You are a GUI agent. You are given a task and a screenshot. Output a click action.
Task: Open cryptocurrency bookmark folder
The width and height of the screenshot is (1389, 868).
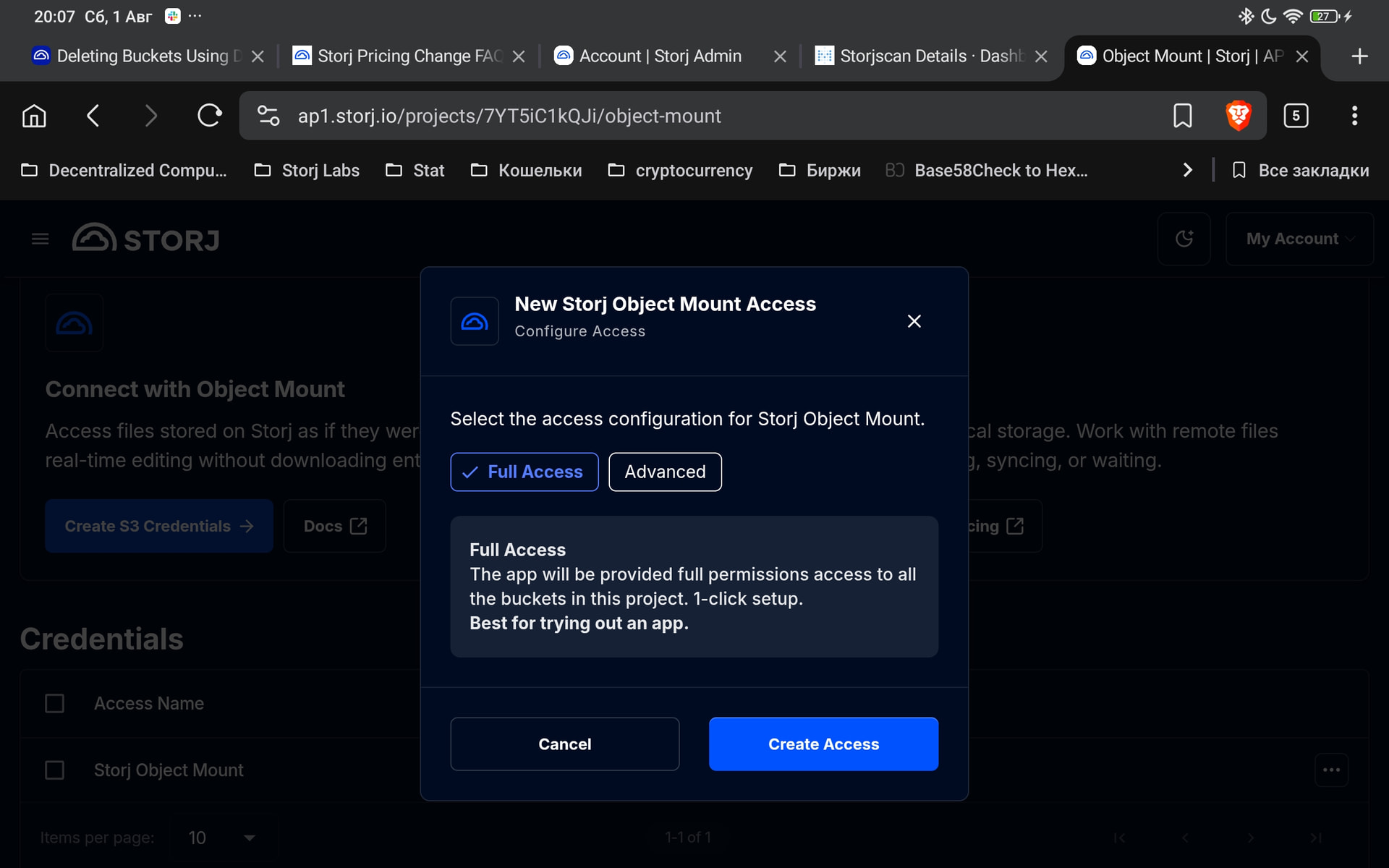pyautogui.click(x=680, y=170)
